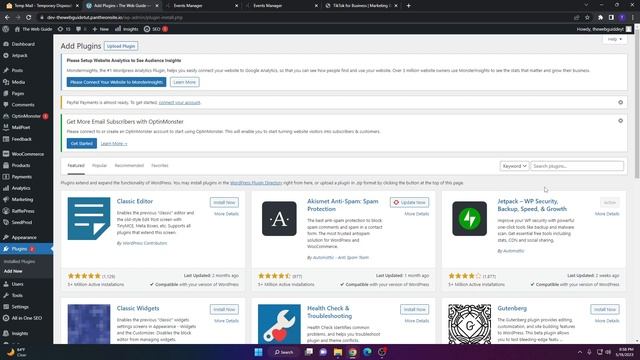Open SeedProd in the sidebar
Screen dimensions: 640x360
click(x=22, y=222)
